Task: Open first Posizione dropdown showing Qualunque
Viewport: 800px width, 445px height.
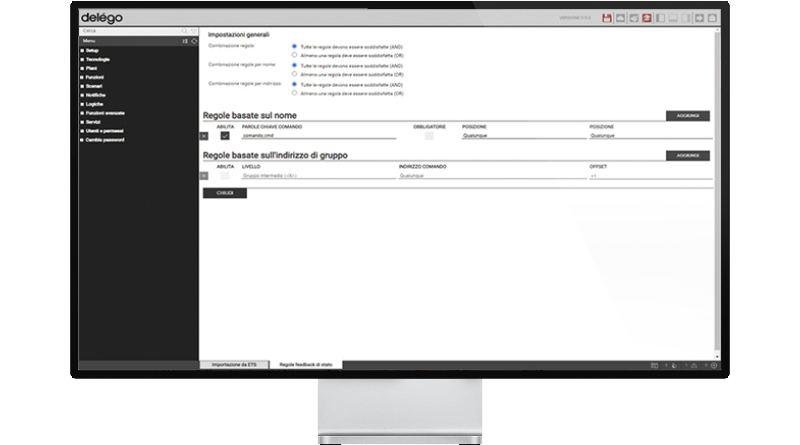Action: coord(523,136)
